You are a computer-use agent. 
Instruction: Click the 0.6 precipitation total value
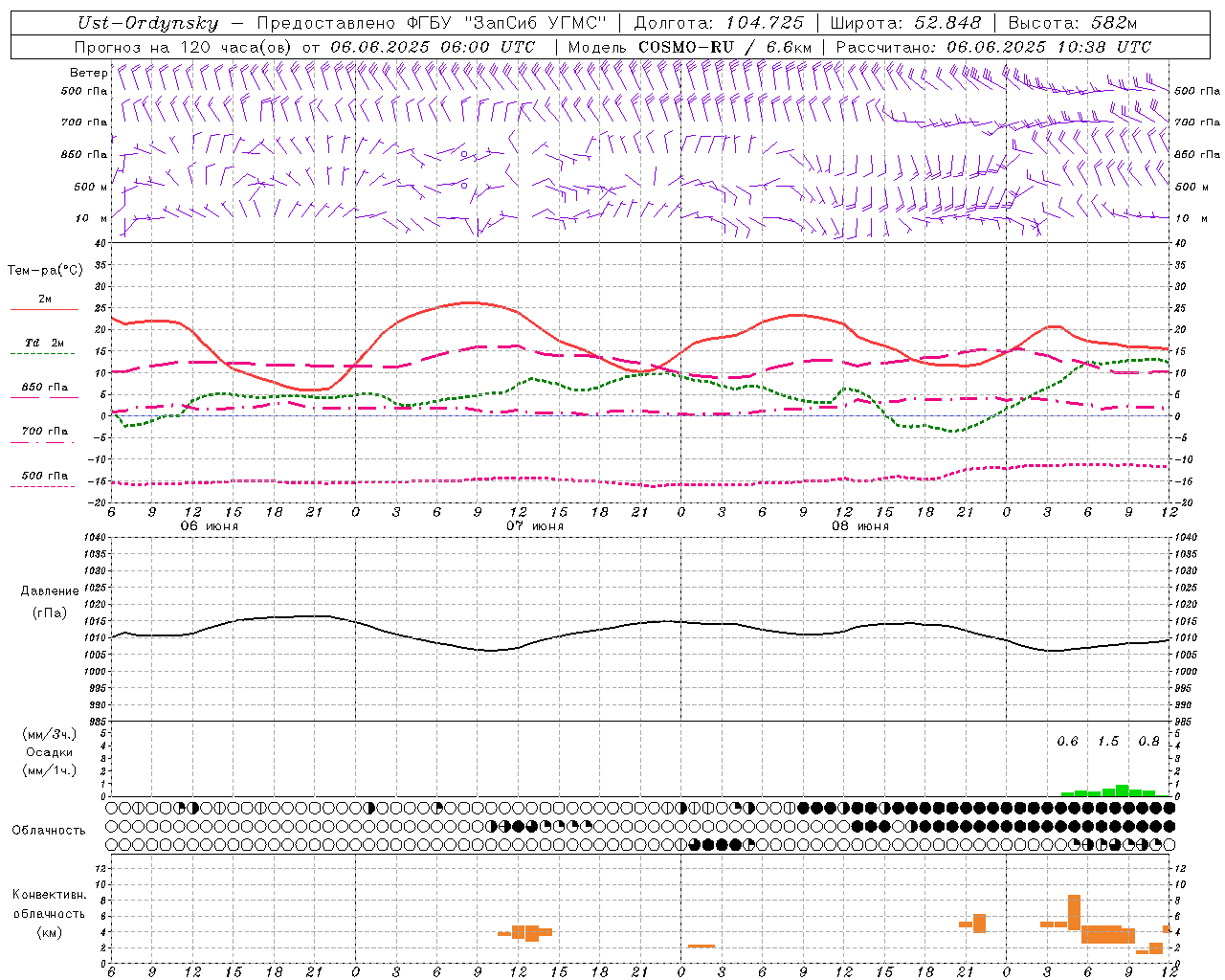[1067, 742]
